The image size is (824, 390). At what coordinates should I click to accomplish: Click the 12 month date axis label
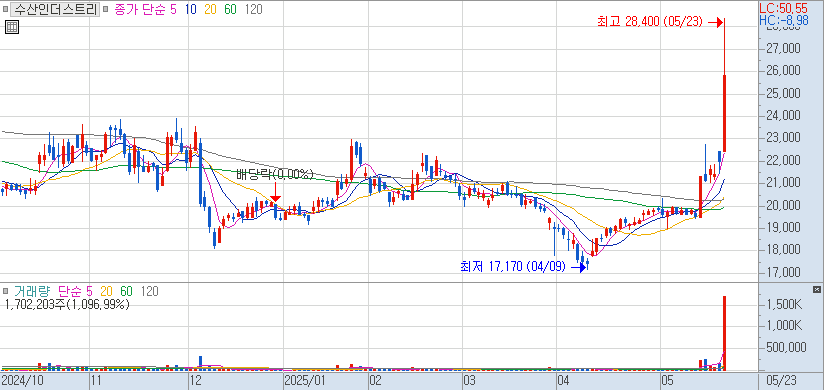(195, 380)
